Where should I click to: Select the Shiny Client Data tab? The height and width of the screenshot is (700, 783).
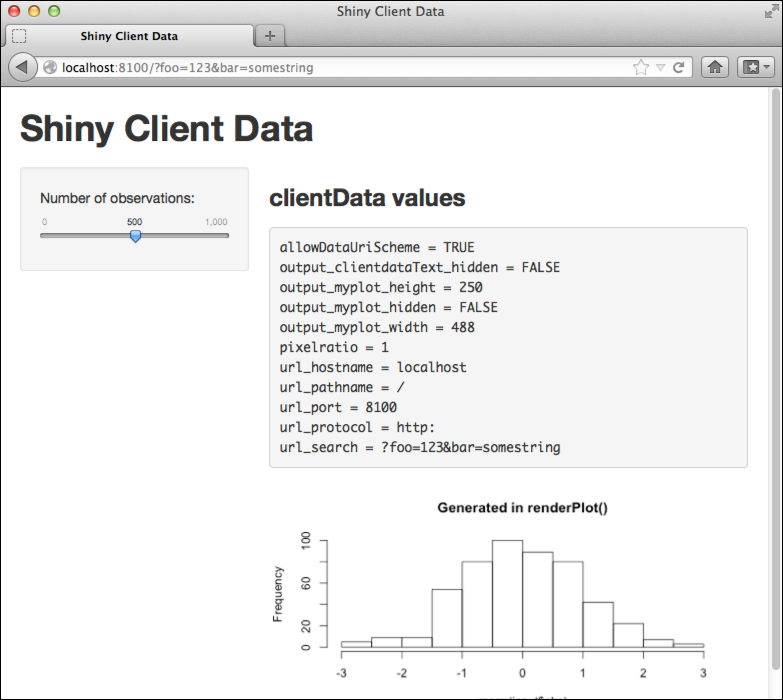tap(129, 36)
